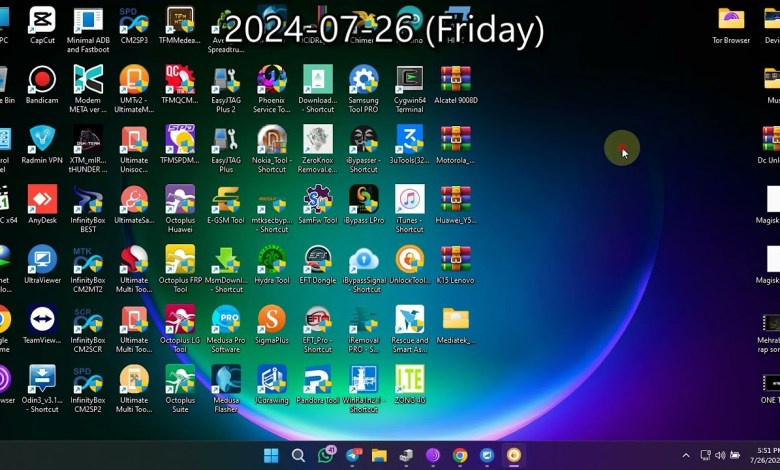This screenshot has width=780, height=470.
Task: Open MsmDownl shortcut icon
Action: pyautogui.click(x=226, y=259)
